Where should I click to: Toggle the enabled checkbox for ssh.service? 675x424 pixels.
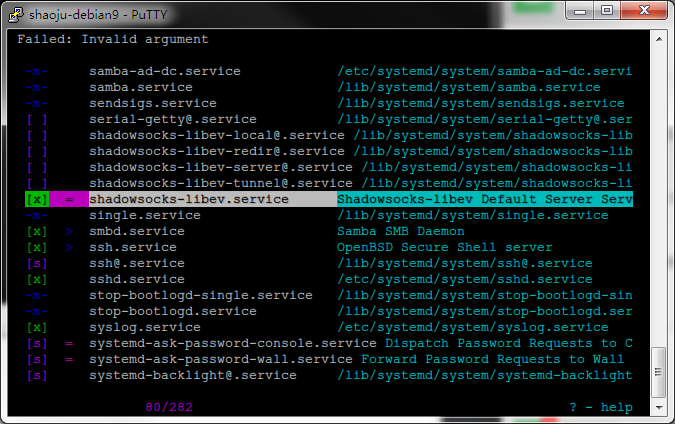pyautogui.click(x=37, y=247)
